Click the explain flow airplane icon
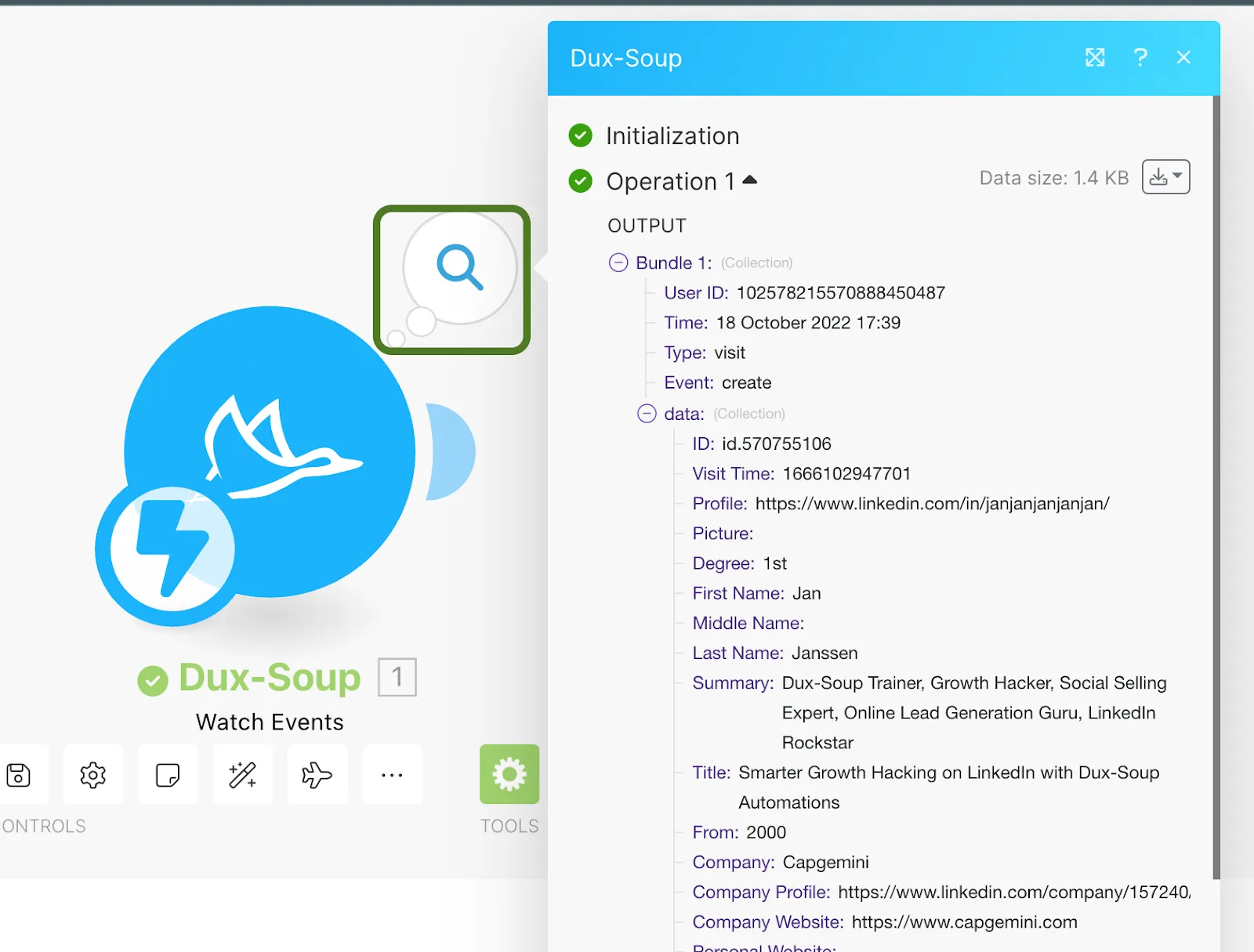Viewport: 1254px width, 952px height. coord(317,775)
